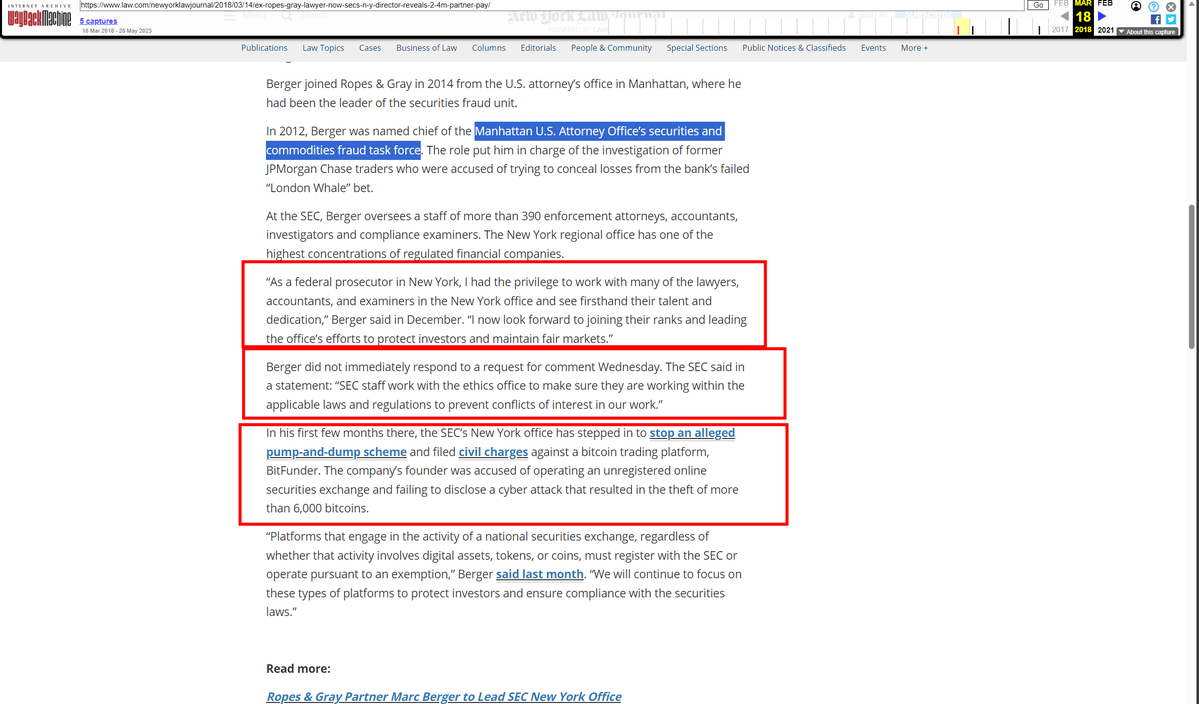Click the Wayback Machine logo

40,19
